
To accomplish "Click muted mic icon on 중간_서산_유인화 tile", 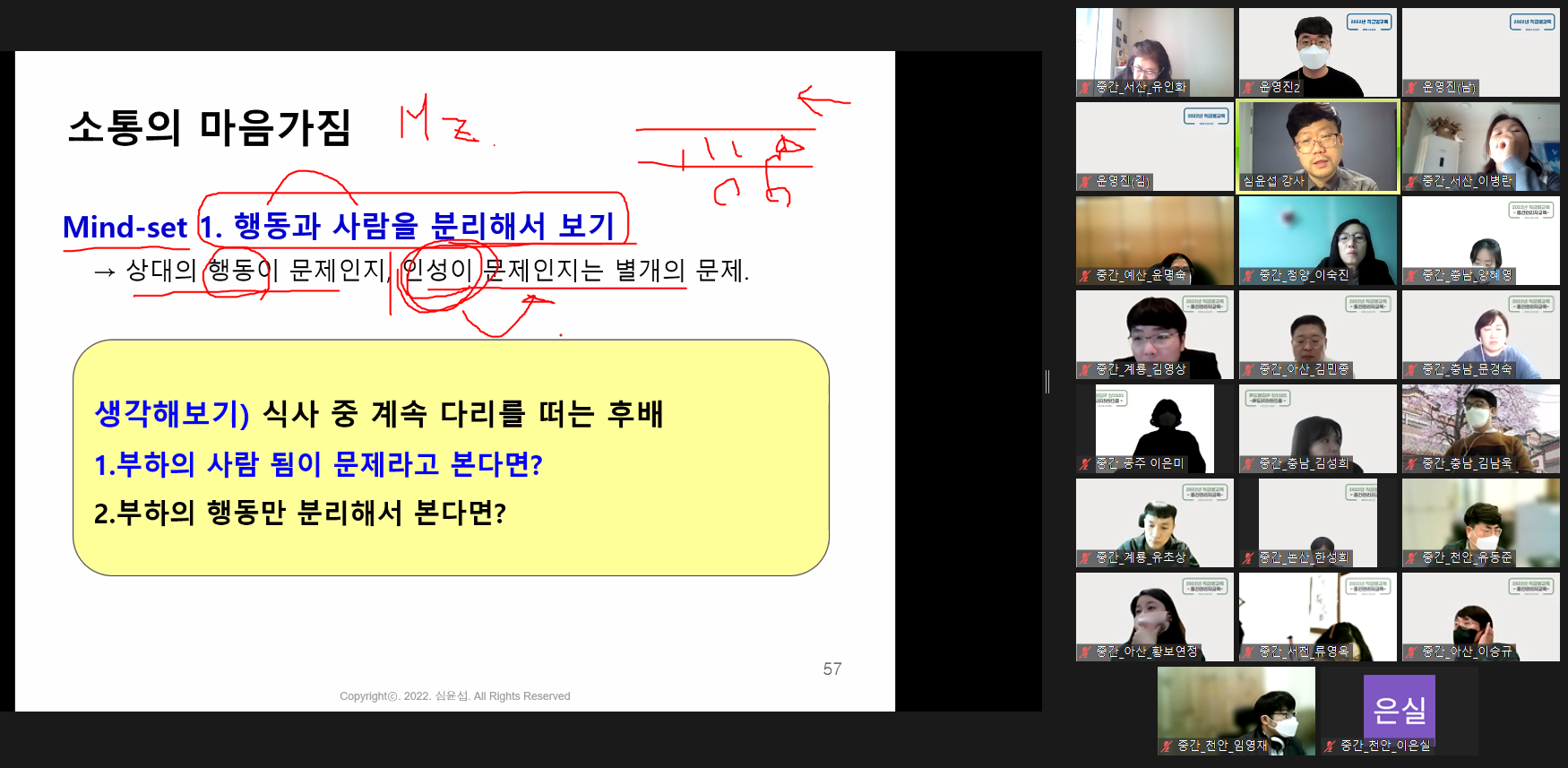I will point(1085,87).
